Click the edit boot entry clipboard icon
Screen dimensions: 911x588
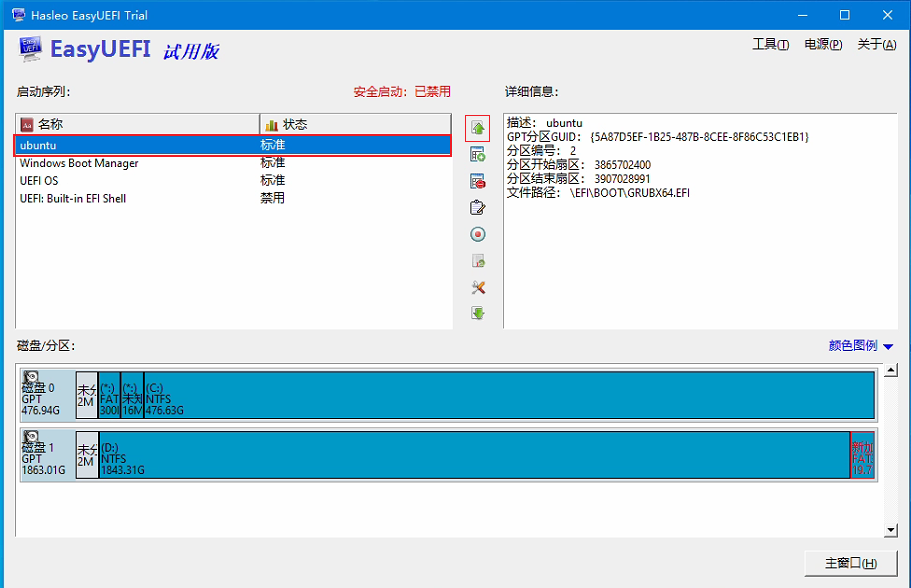pos(478,207)
